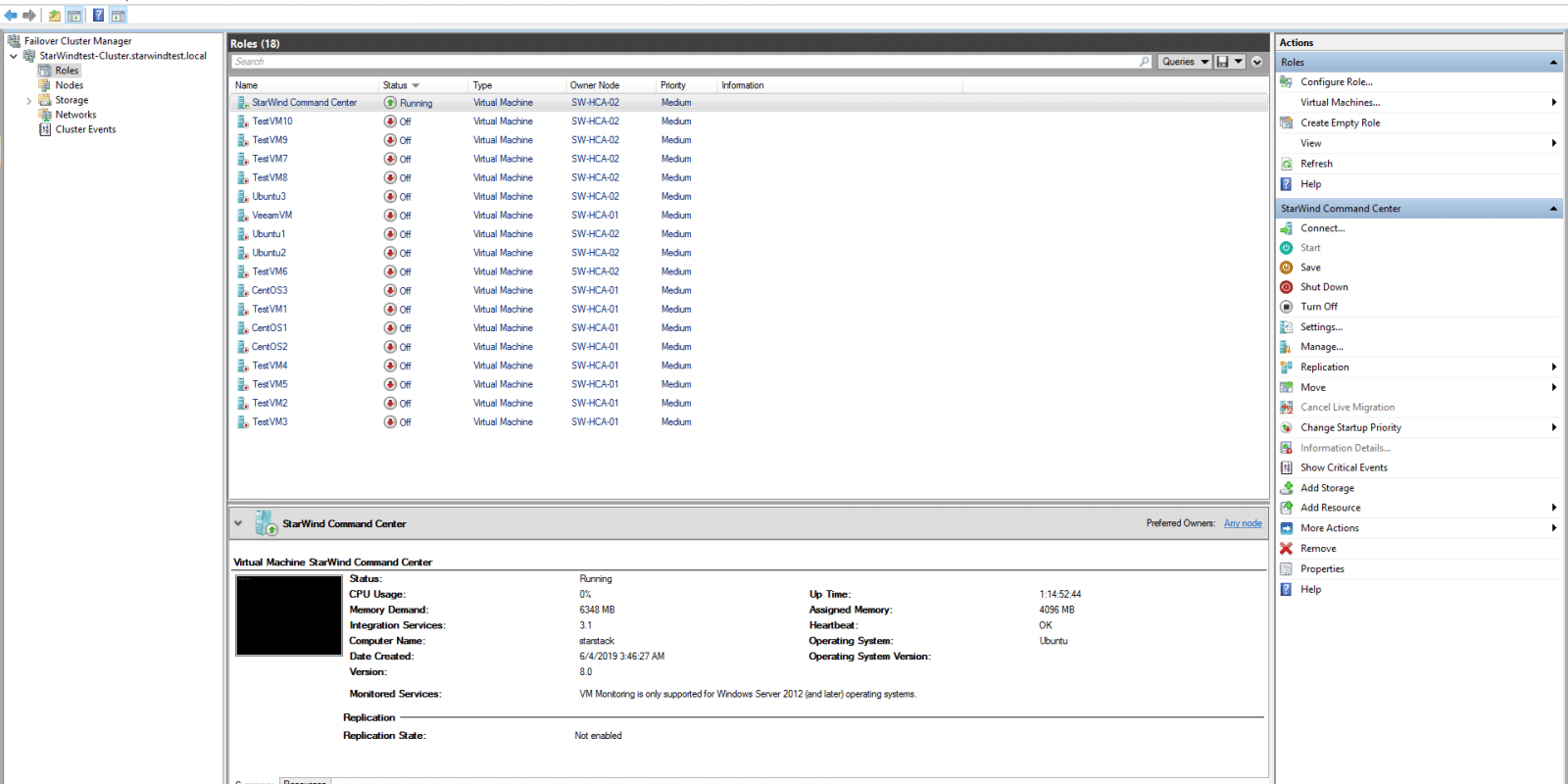The height and width of the screenshot is (784, 1568).
Task: Click the VM icon next to VeeamVM
Action: tap(243, 216)
